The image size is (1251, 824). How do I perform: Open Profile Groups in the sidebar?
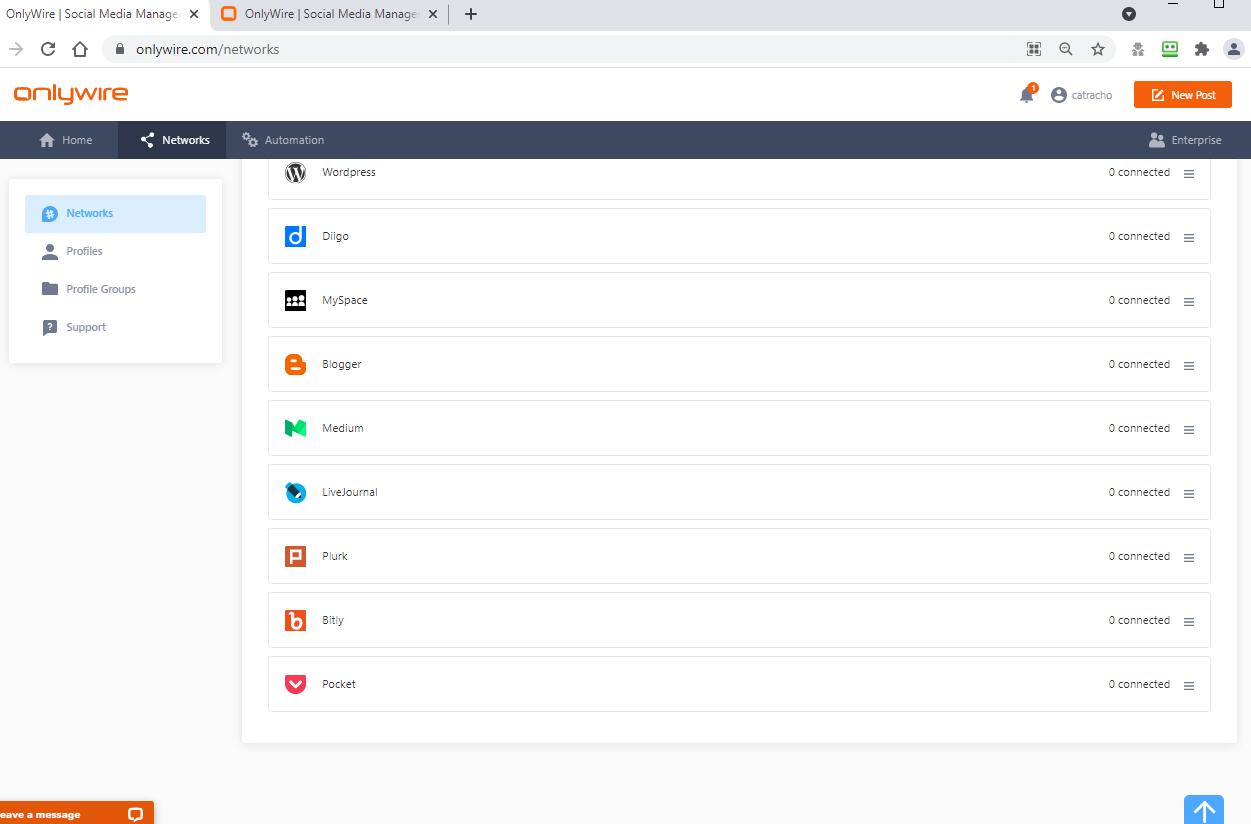tap(100, 289)
